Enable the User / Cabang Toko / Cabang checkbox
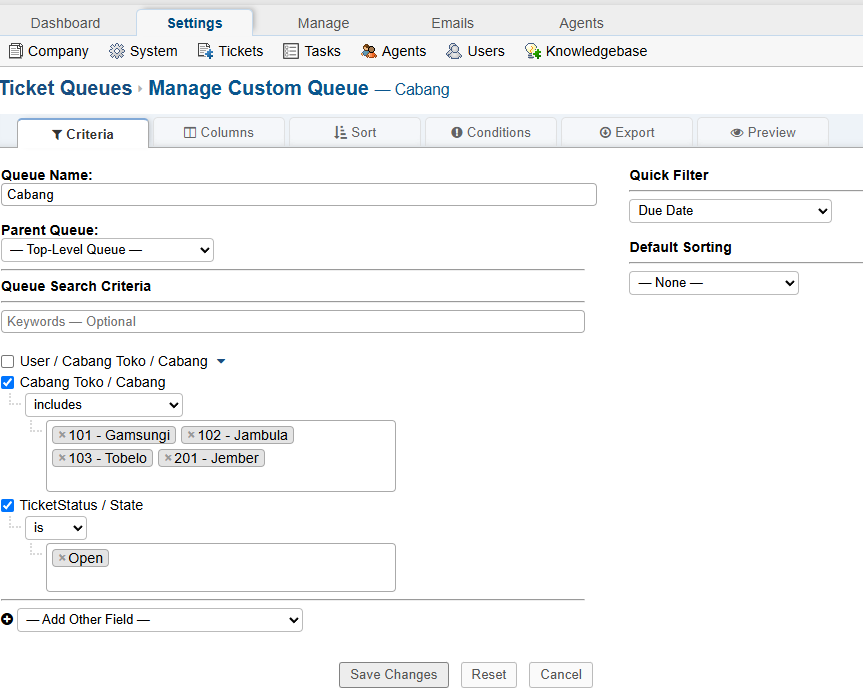The width and height of the screenshot is (863, 696). click(8, 361)
